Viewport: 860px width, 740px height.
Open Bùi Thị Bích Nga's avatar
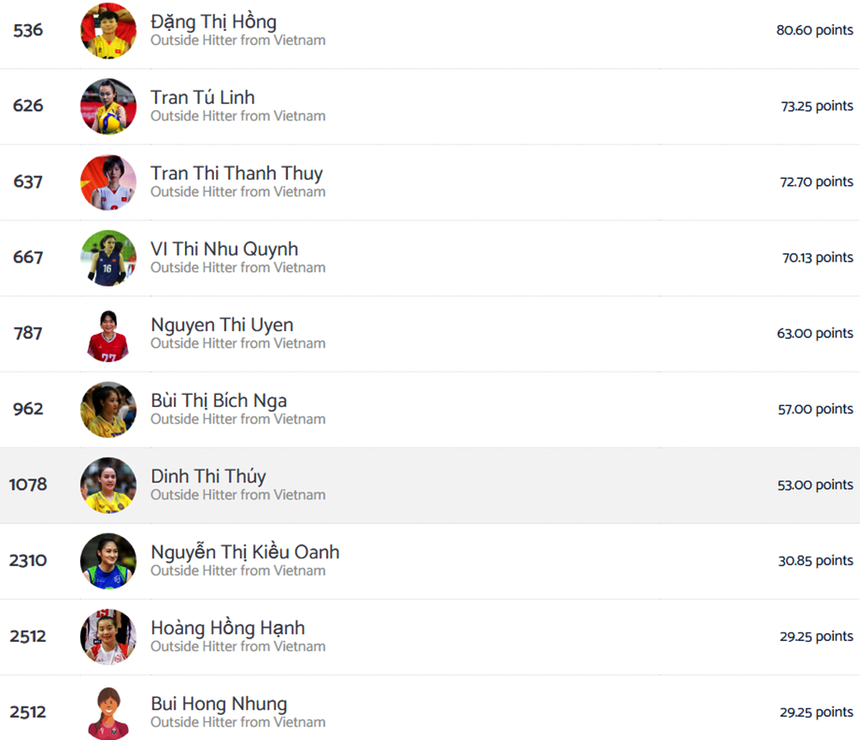(108, 410)
